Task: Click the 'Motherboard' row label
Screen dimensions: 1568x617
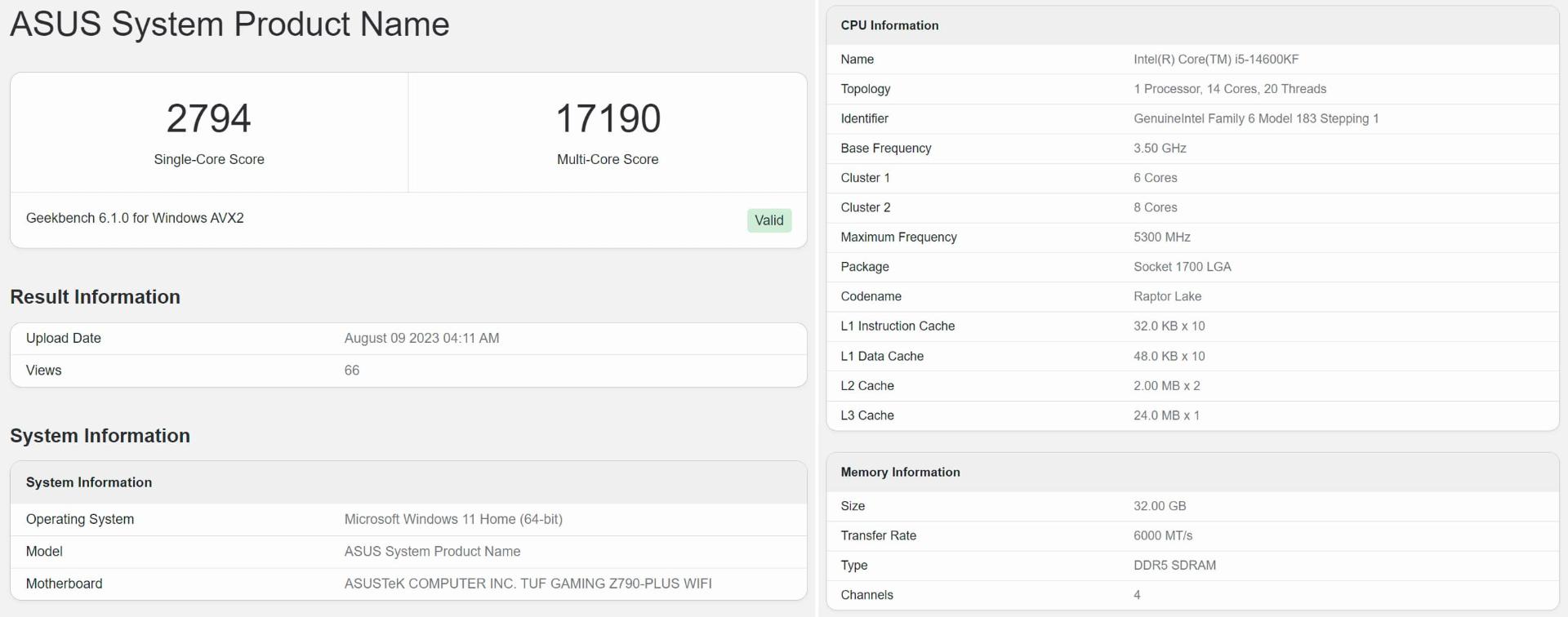Action: 65,584
